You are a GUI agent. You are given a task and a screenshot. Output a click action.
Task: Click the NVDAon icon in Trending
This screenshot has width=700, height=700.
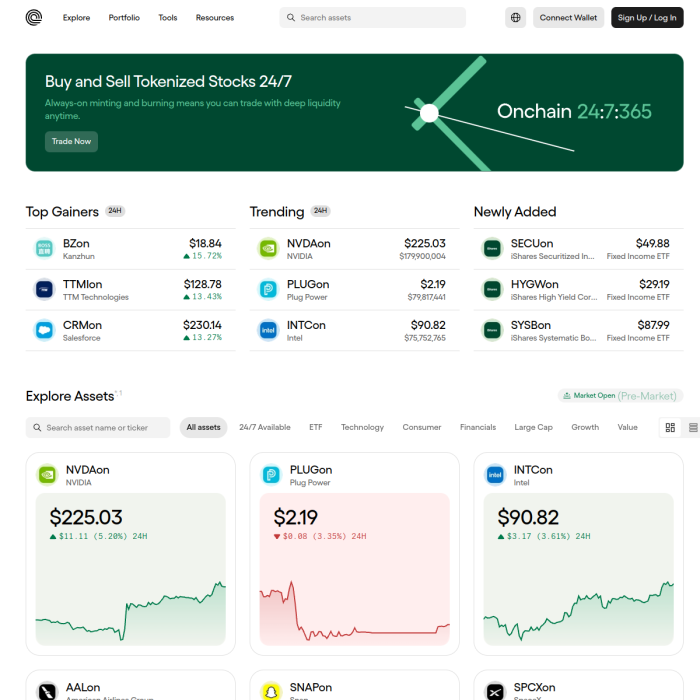point(268,249)
